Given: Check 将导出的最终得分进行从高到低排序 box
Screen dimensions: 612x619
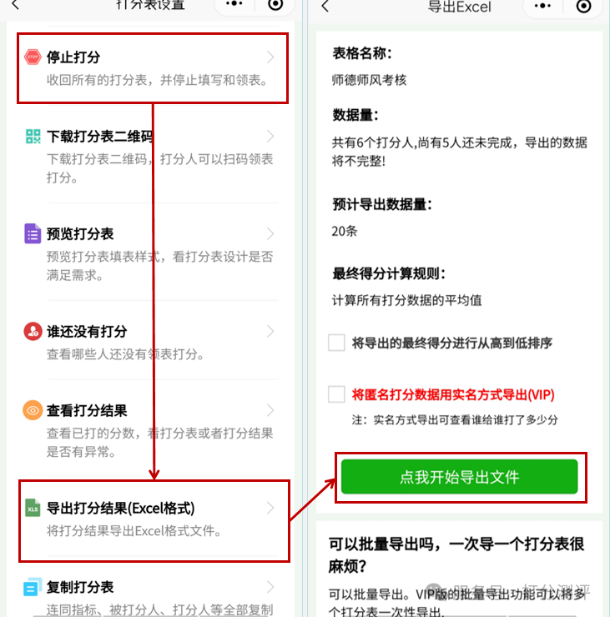Looking at the screenshot, I should [x=336, y=342].
